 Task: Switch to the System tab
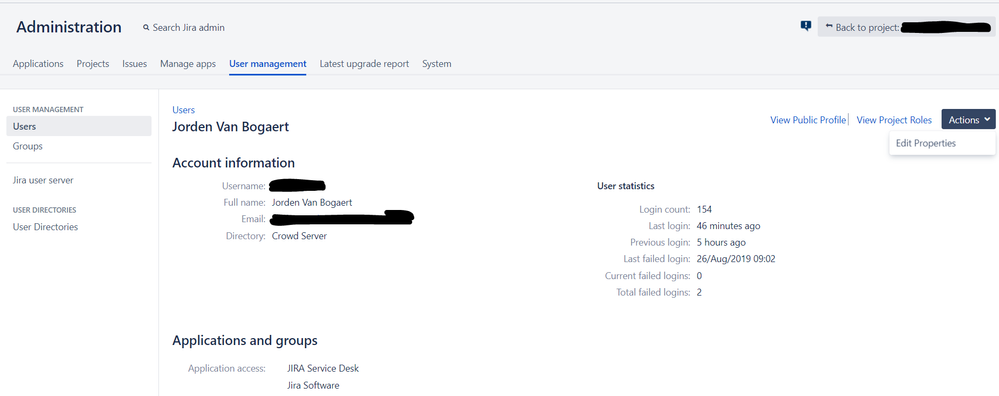tap(437, 64)
